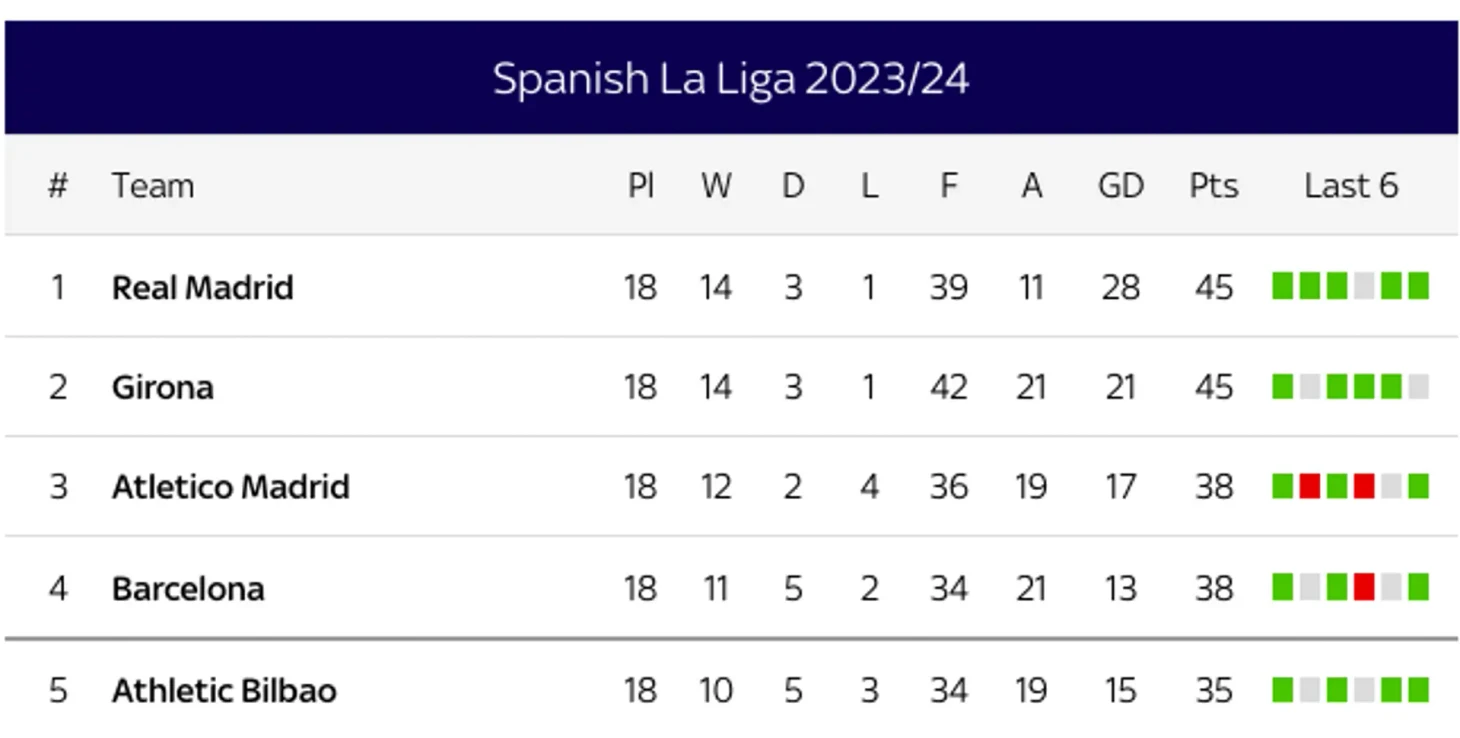This screenshot has height=738, width=1460.
Task: Click the Spanish La Liga 2023/24 title
Action: point(731,79)
